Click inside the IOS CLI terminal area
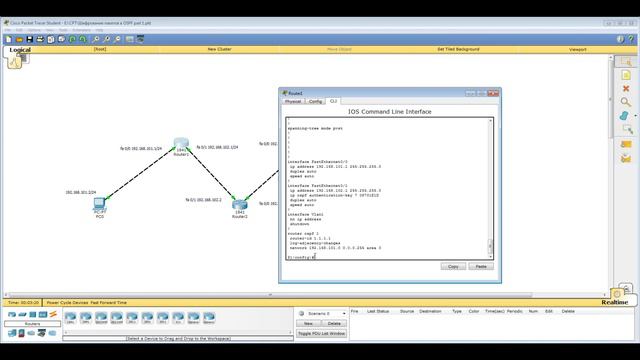Viewport: 640px width, 360px height. [387, 189]
